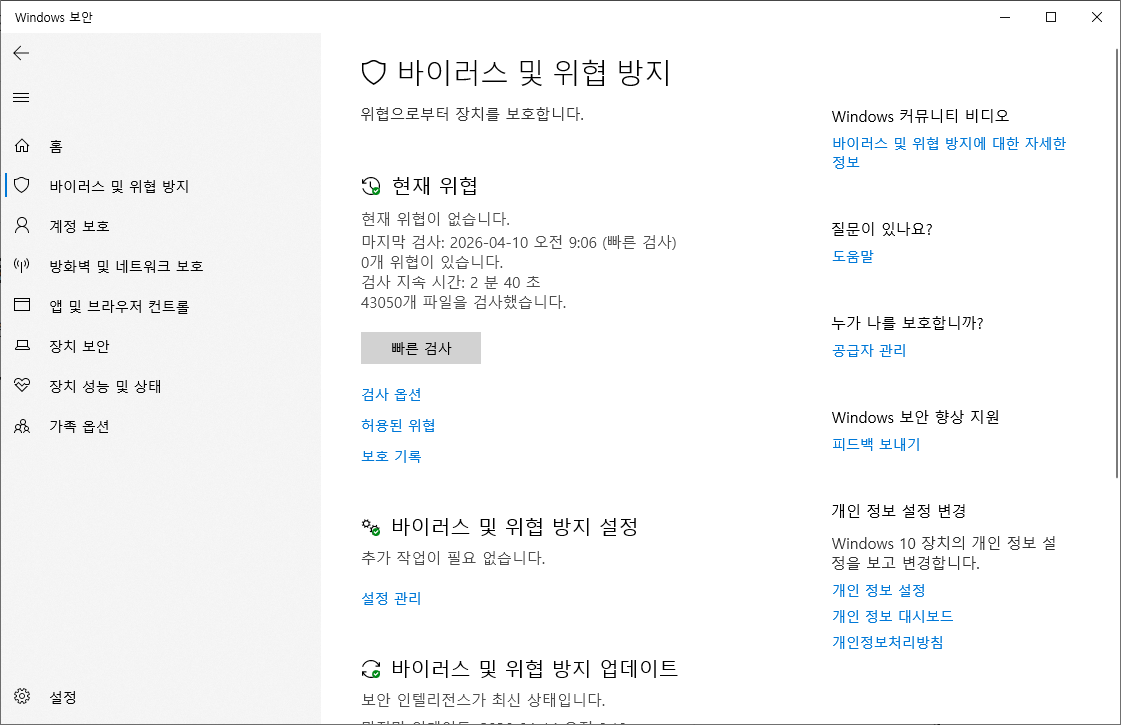This screenshot has height=725, width=1121.
Task: Open 피드백 보내기 link
Action: point(876,444)
